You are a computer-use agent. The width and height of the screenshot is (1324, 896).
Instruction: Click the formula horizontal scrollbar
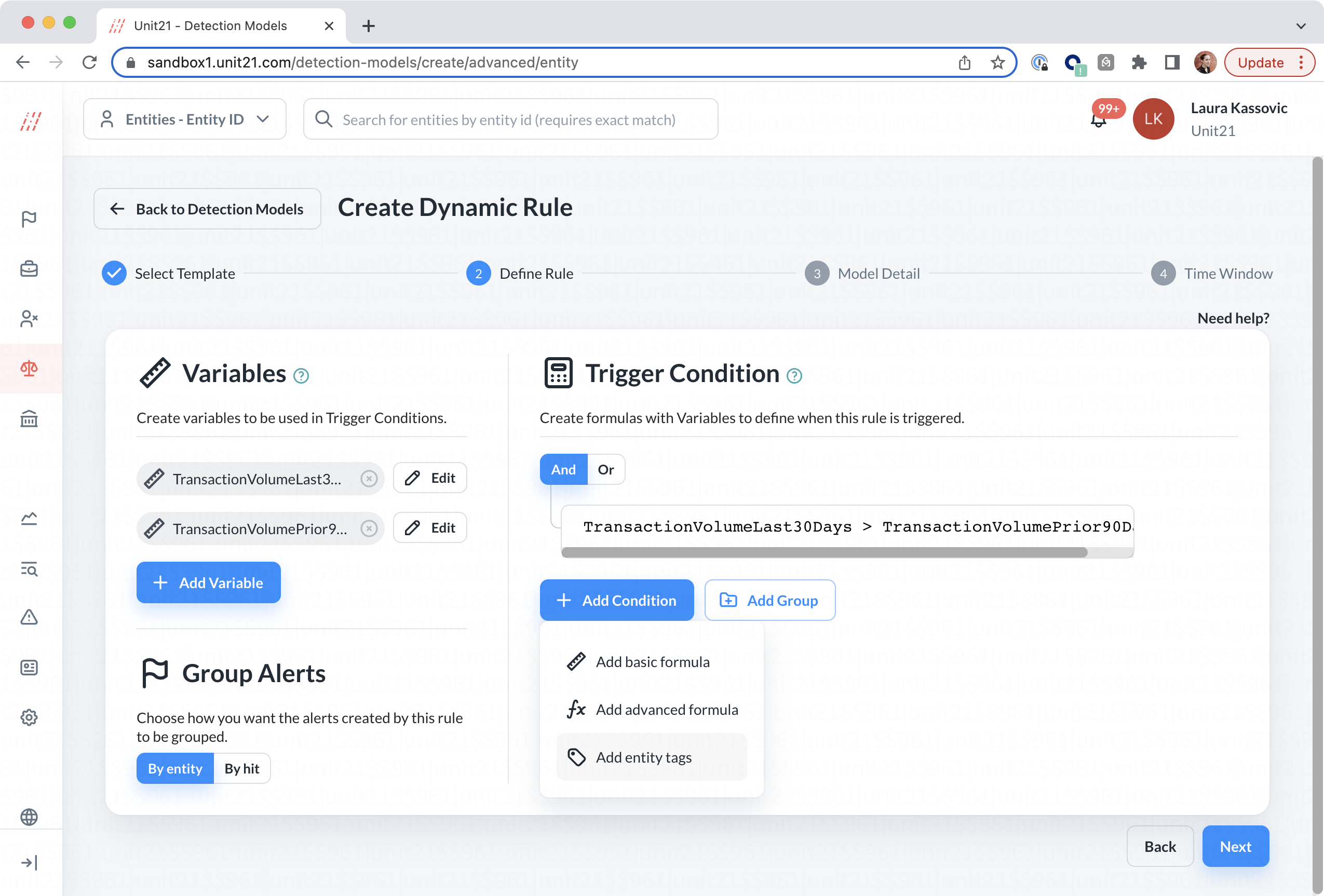pyautogui.click(x=823, y=552)
